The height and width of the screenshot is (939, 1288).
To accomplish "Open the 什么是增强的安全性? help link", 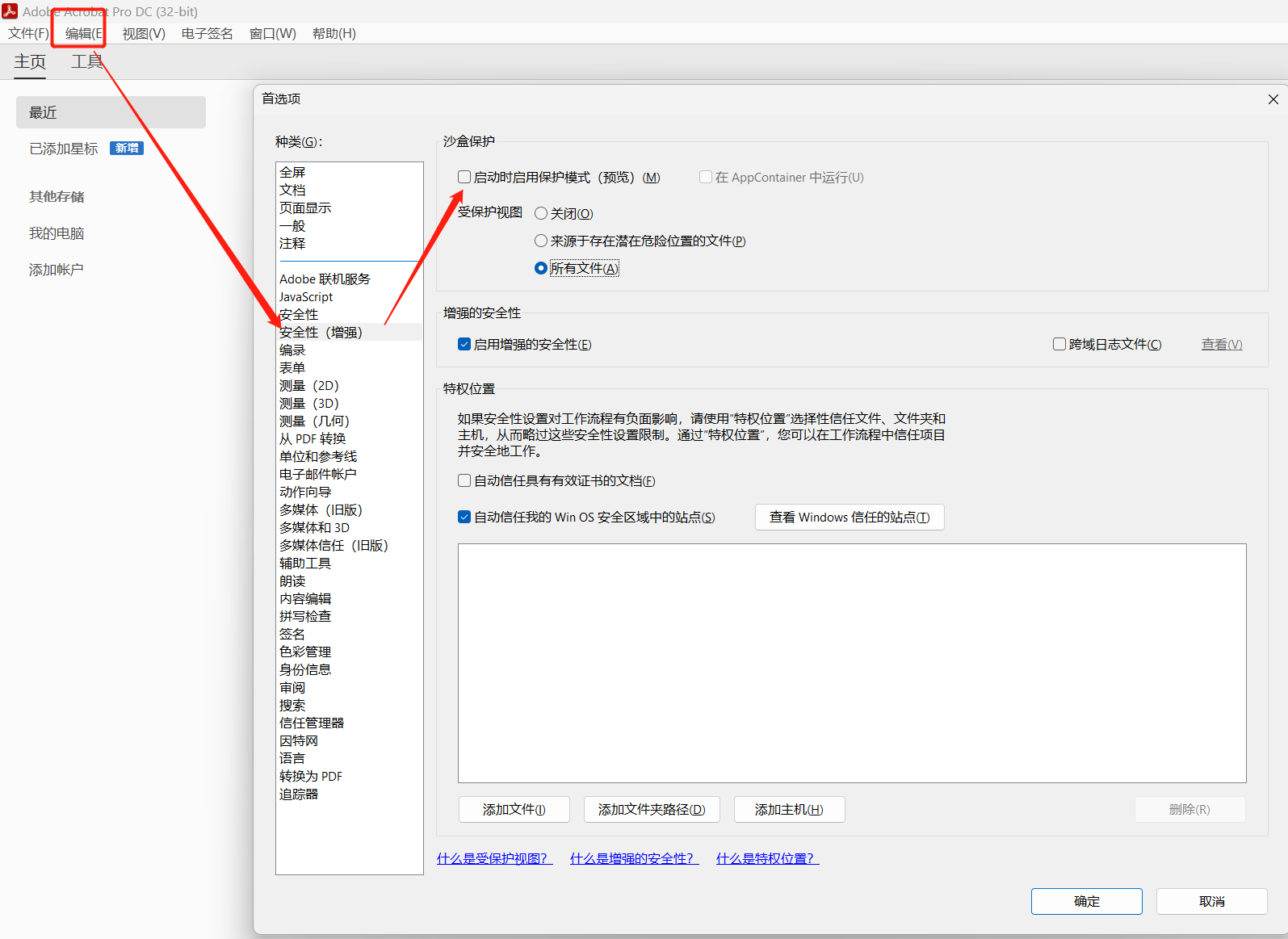I will (x=635, y=858).
